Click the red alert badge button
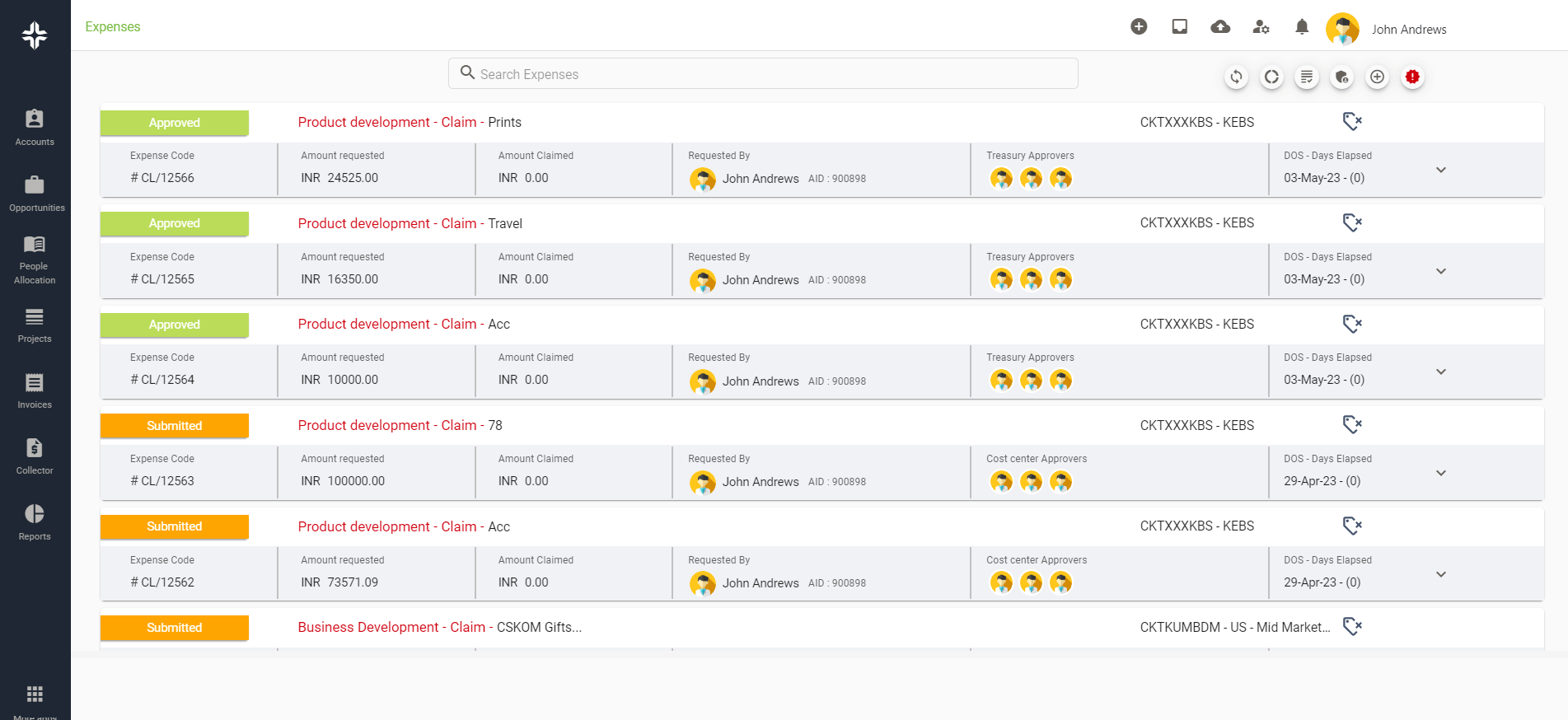The width and height of the screenshot is (1568, 720). pyautogui.click(x=1412, y=77)
